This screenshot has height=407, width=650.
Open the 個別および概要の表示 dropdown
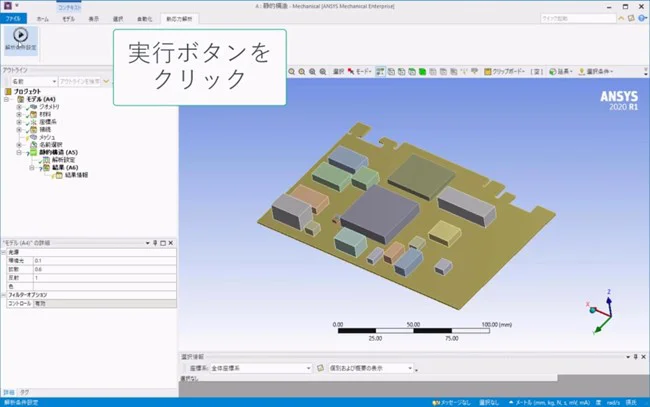coord(371,368)
